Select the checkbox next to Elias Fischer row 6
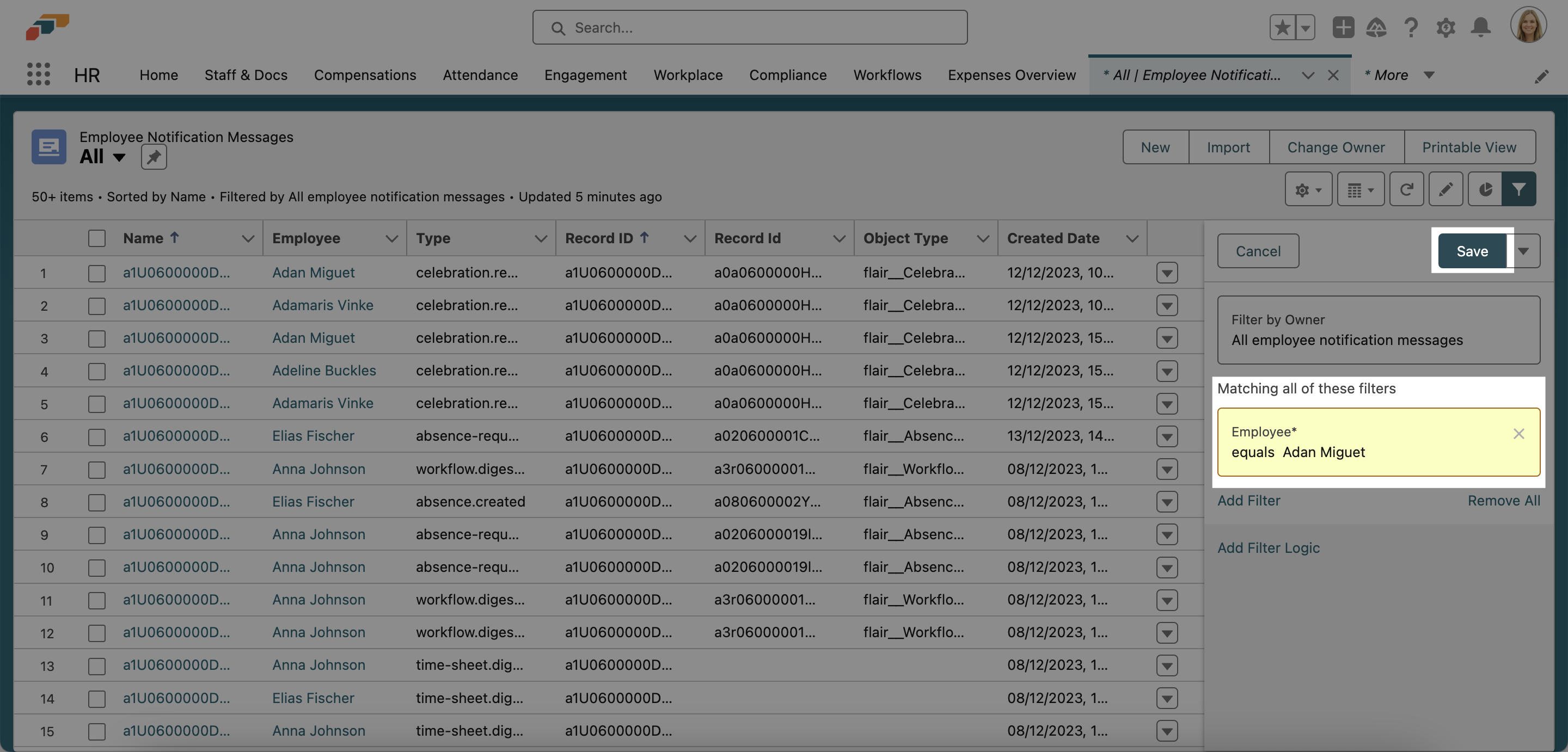Image resolution: width=1568 pixels, height=752 pixels. (x=97, y=436)
